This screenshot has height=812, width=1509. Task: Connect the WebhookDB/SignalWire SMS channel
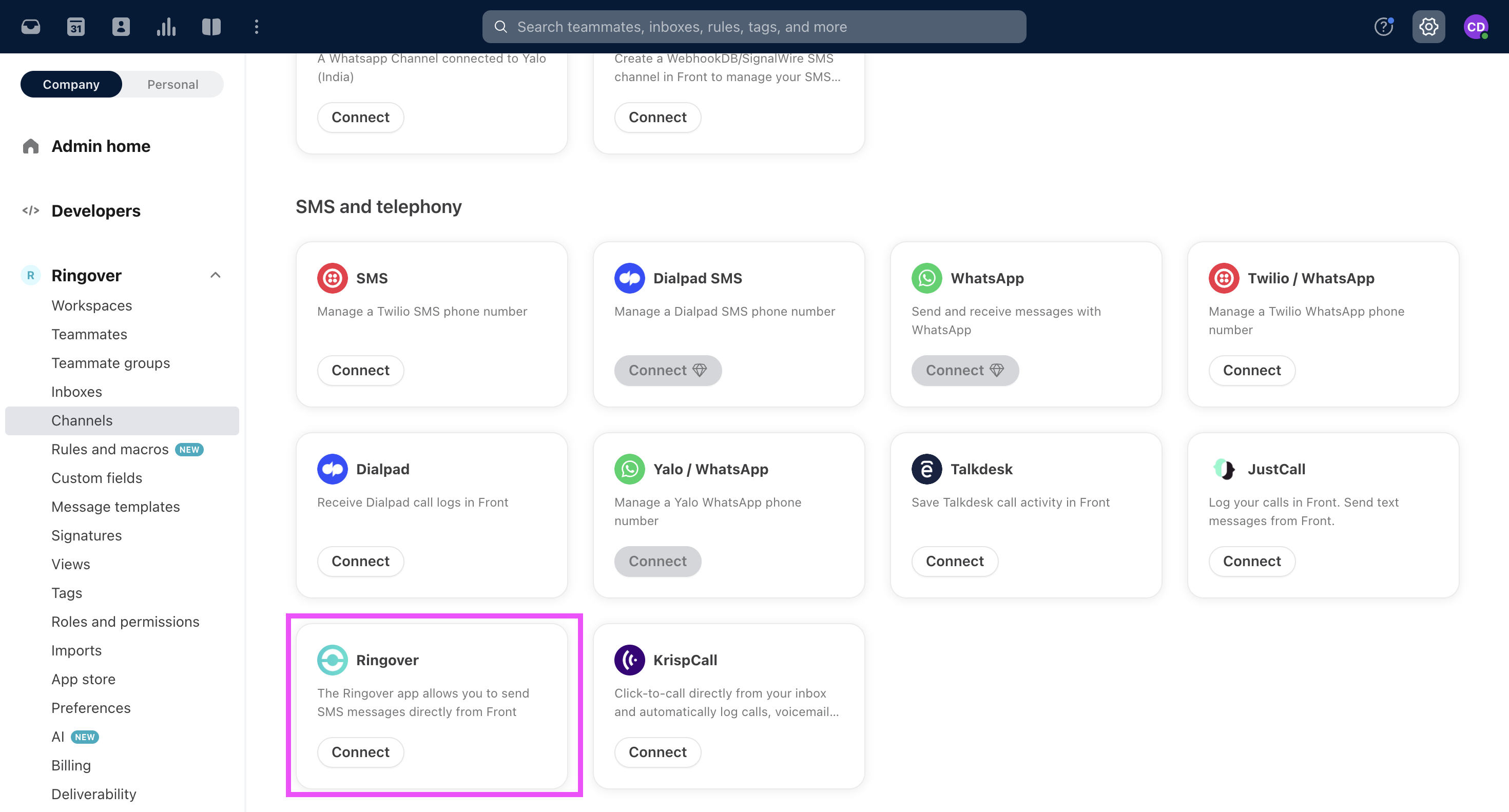(x=657, y=117)
